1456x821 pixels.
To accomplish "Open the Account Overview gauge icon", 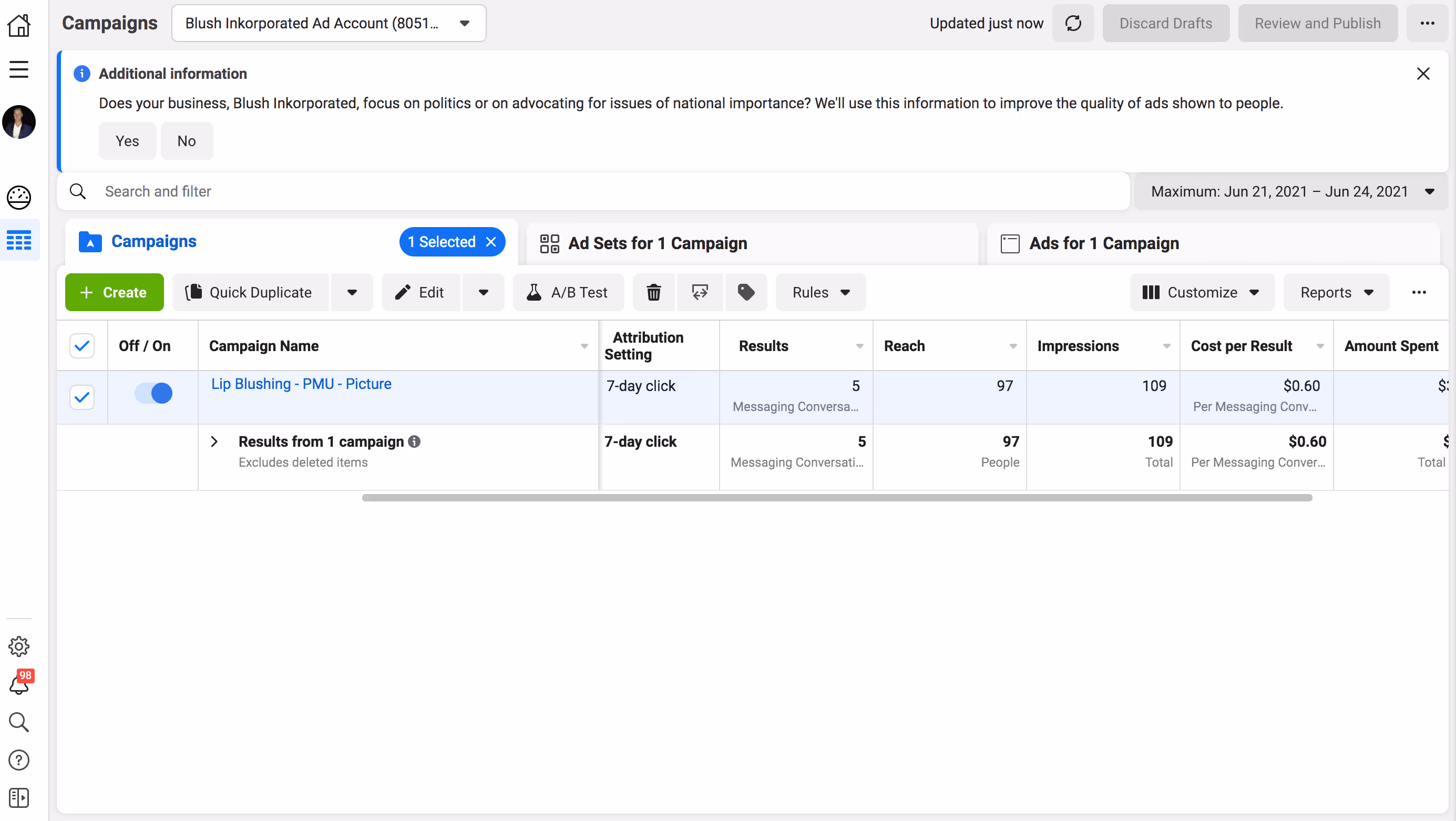I will click(19, 198).
